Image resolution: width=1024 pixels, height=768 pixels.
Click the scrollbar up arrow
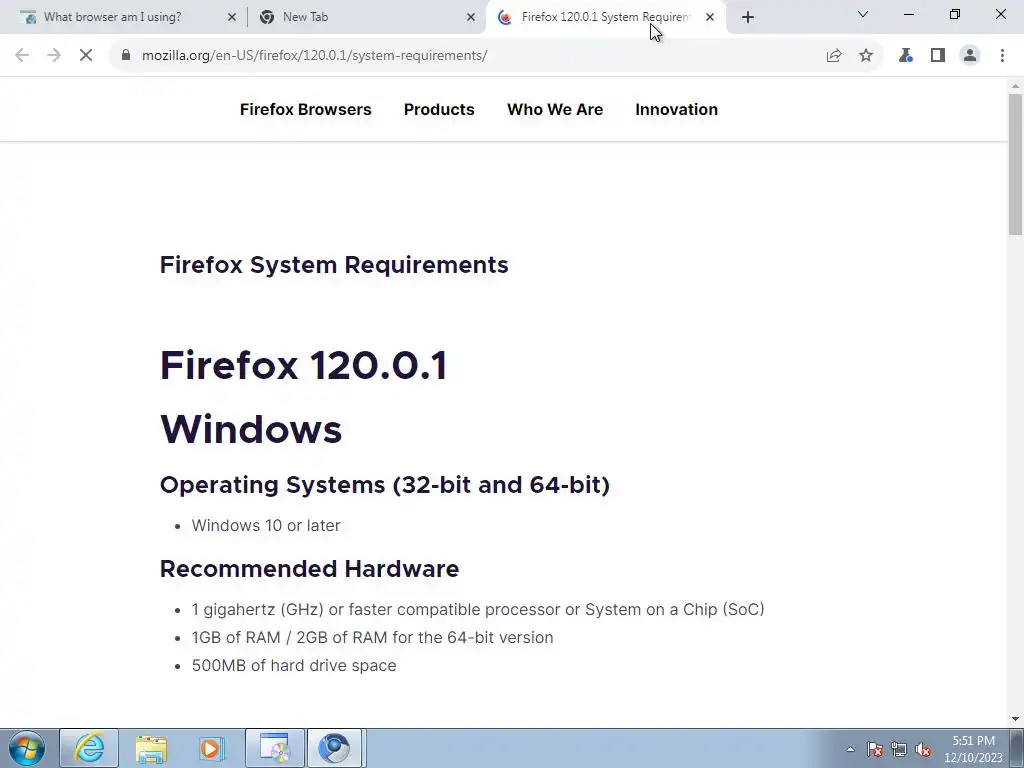(x=1016, y=86)
